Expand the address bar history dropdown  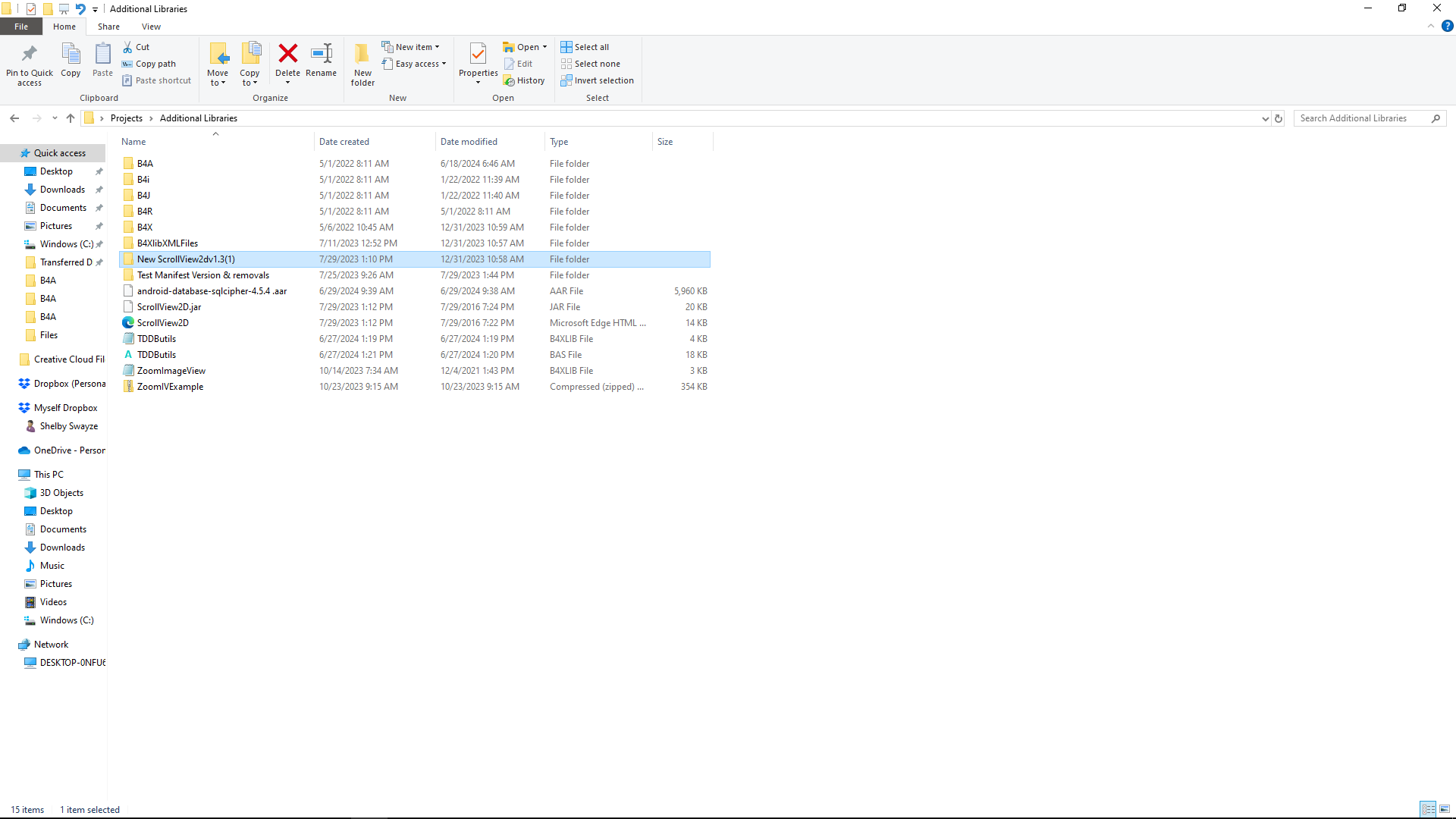tap(1265, 118)
